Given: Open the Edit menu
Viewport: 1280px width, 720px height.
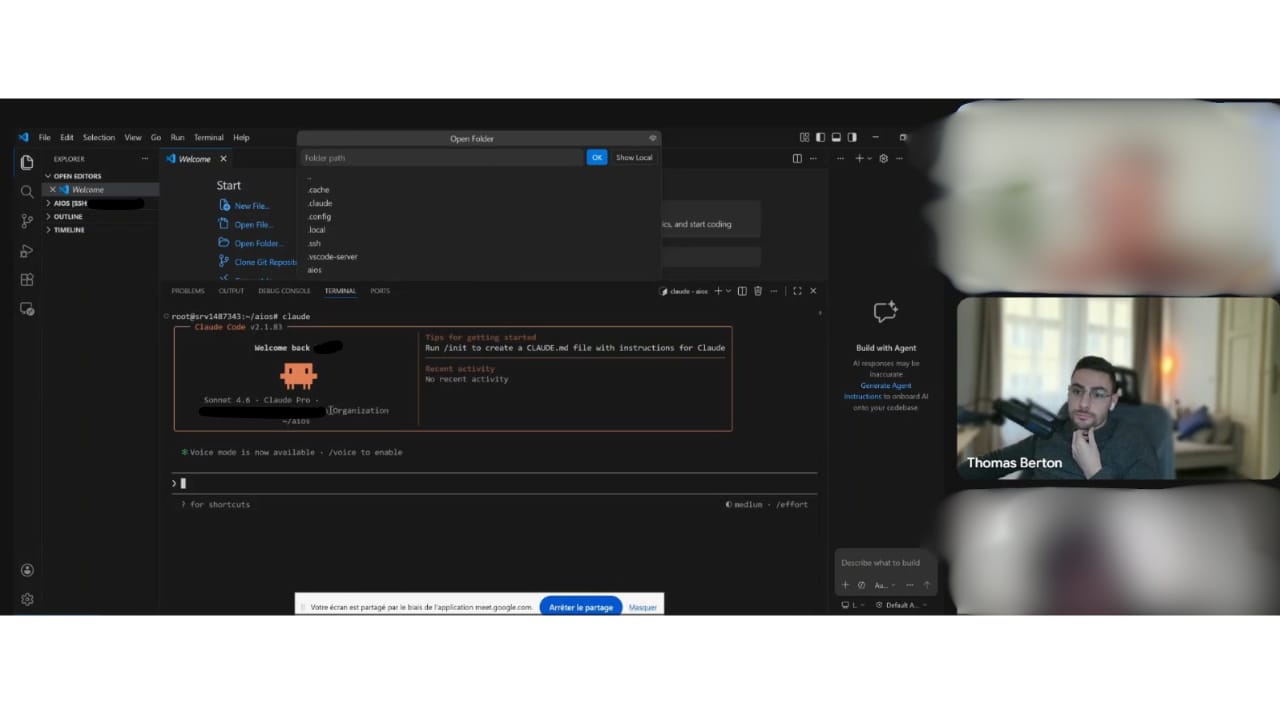Looking at the screenshot, I should pos(67,137).
